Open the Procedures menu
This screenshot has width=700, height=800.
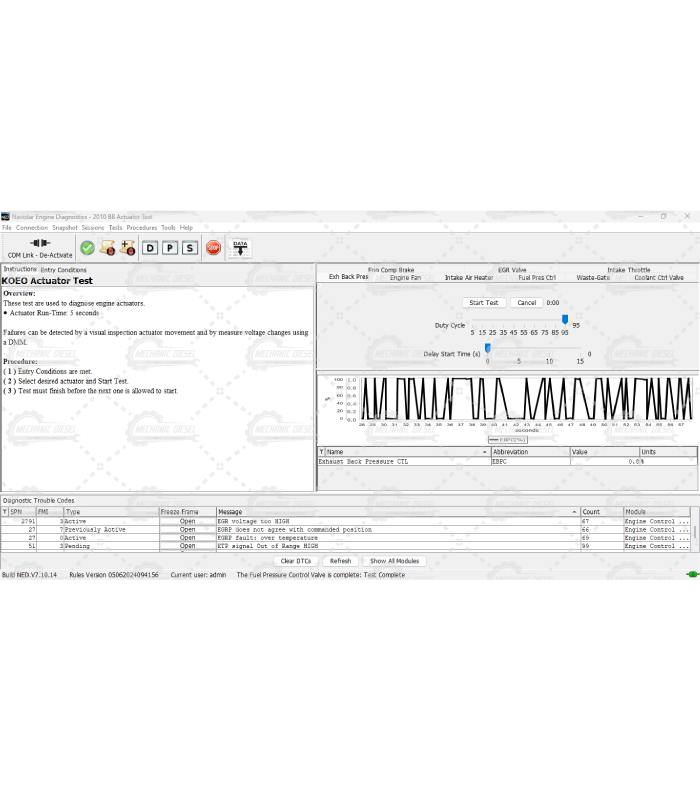click(141, 228)
